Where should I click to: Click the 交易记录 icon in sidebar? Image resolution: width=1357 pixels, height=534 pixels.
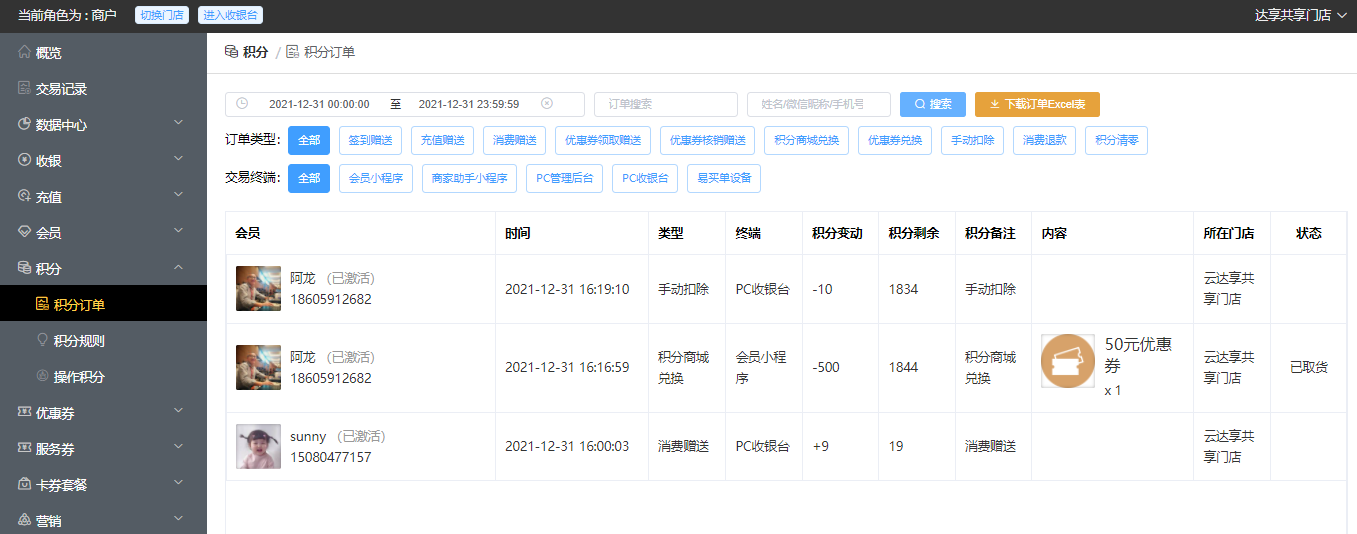24,88
